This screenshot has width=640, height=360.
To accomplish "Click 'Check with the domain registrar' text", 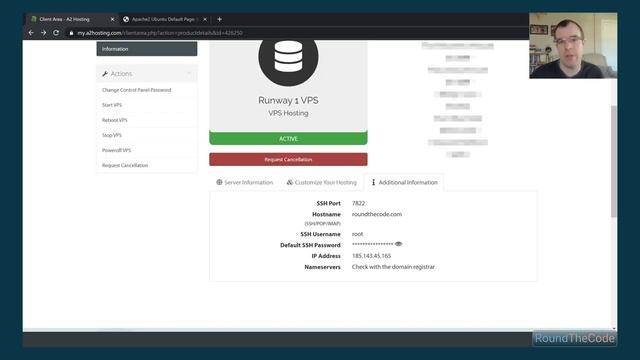I will coord(393,267).
